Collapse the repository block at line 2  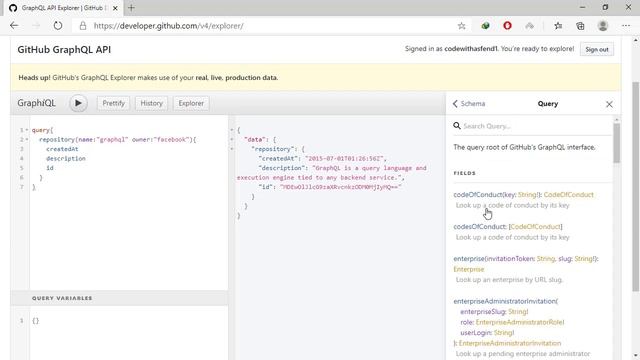pos(27,140)
